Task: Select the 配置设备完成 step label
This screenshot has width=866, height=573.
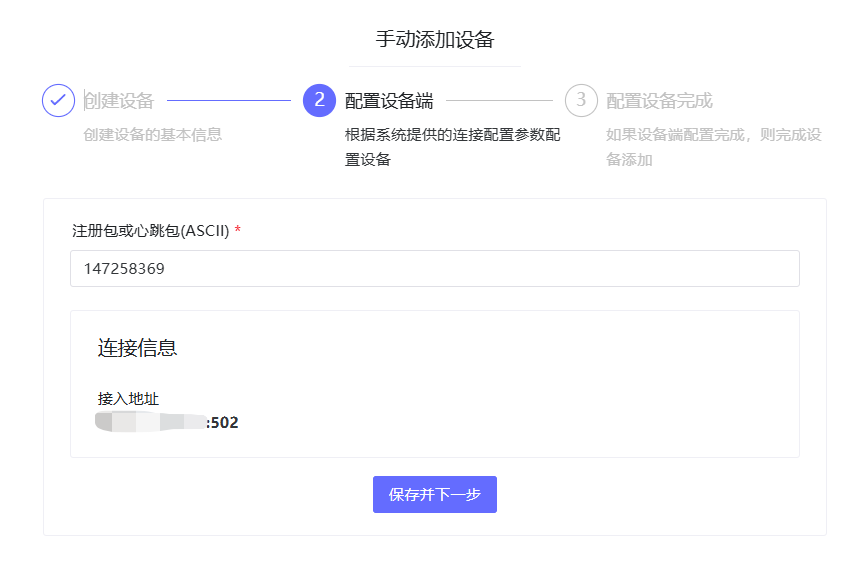Action: click(x=659, y=101)
